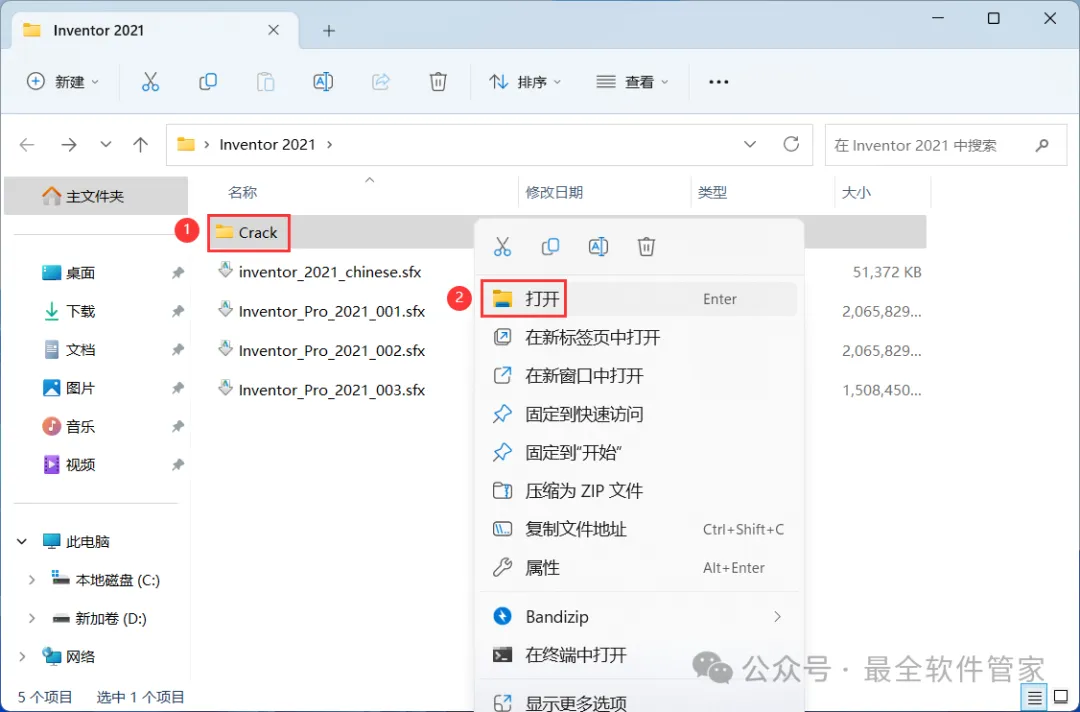Click the Delete trash icon in the toolbar
This screenshot has height=712, width=1080.
pyautogui.click(x=438, y=82)
